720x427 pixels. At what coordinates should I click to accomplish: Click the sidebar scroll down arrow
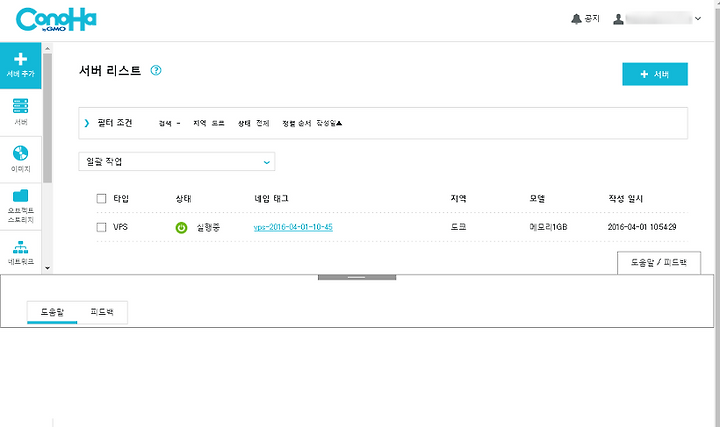tap(47, 268)
